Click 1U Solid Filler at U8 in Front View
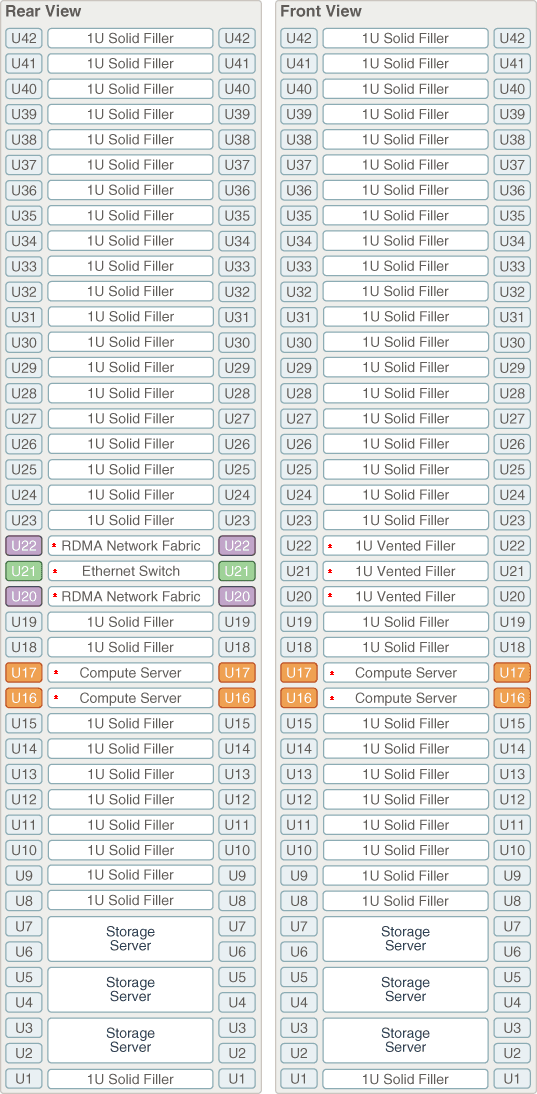The height and width of the screenshot is (1094, 537). pos(405,900)
